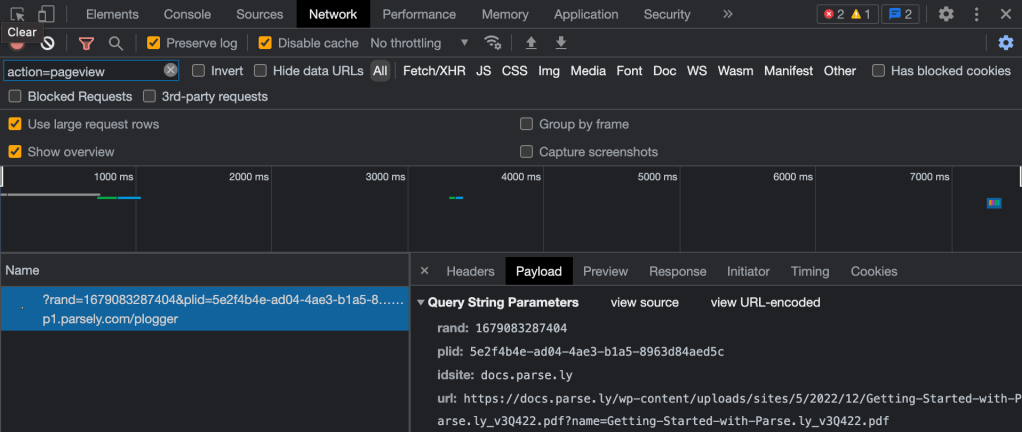This screenshot has height=432, width=1022.
Task: Enable Has blocked cookies checkbox
Action: coord(879,70)
